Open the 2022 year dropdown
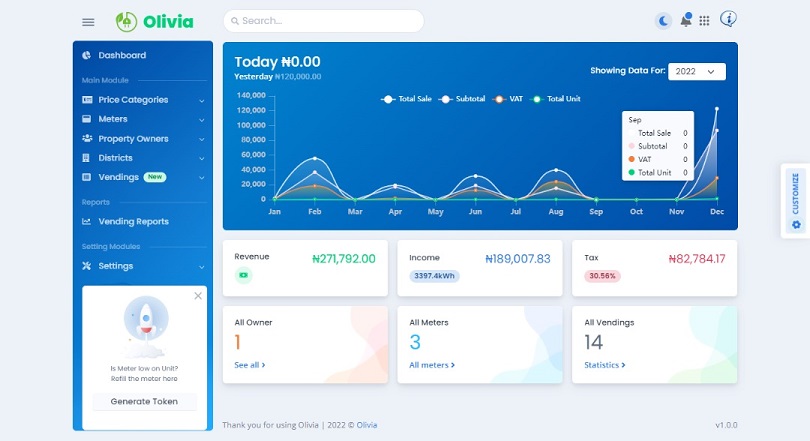810x441 pixels. tap(697, 72)
